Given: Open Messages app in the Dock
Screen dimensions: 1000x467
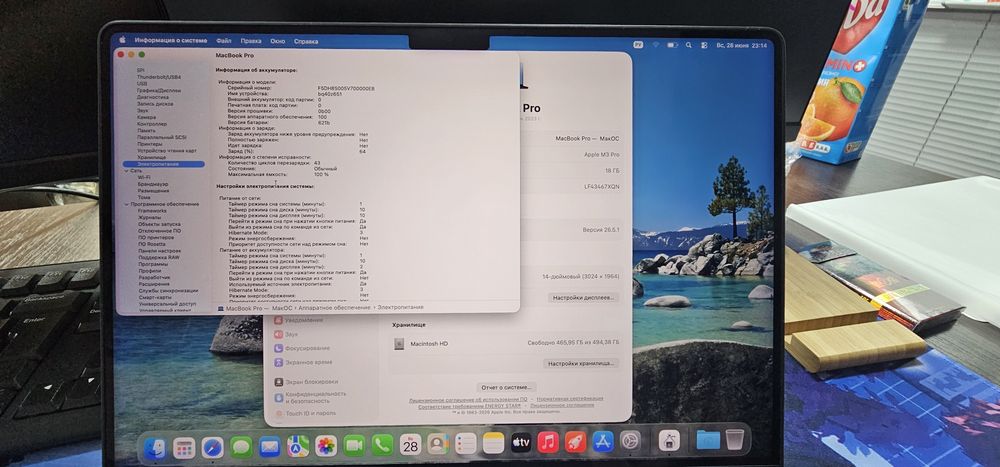Looking at the screenshot, I should point(241,447).
